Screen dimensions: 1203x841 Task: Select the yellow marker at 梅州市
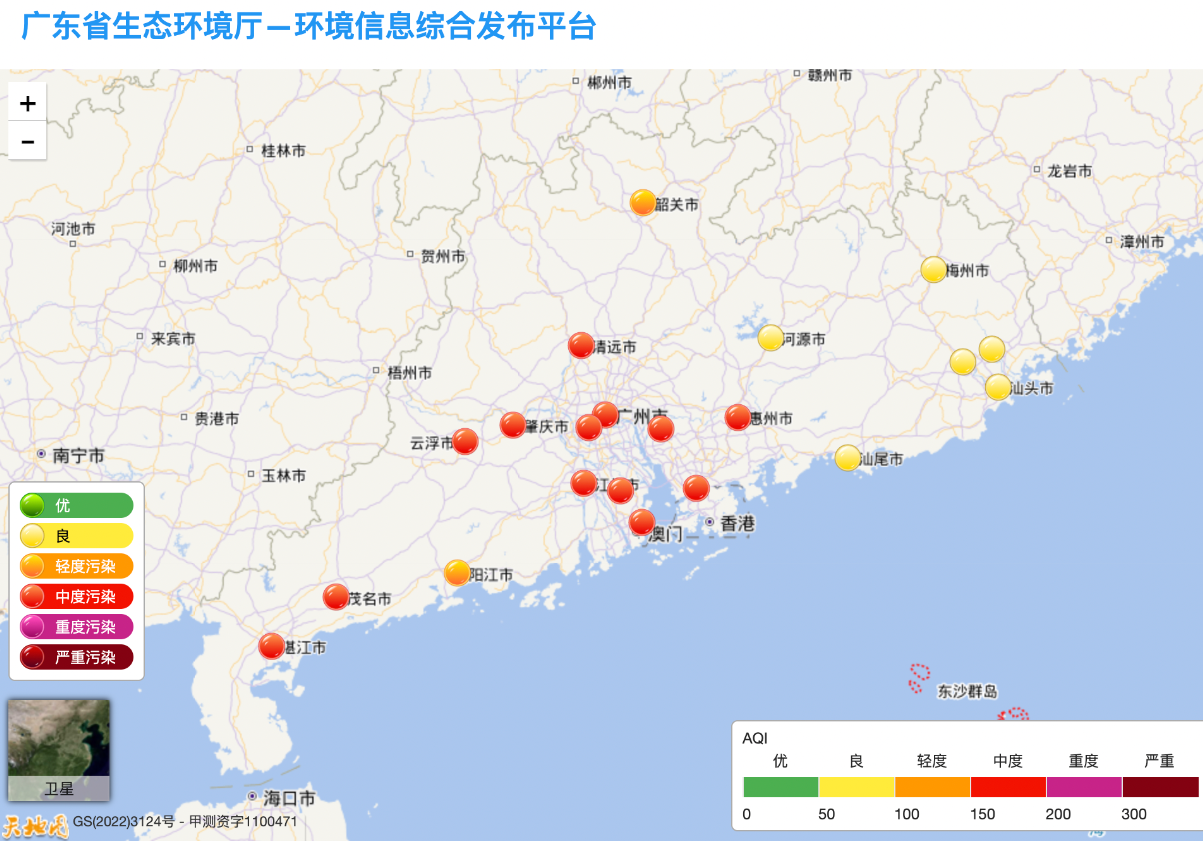pyautogui.click(x=933, y=270)
